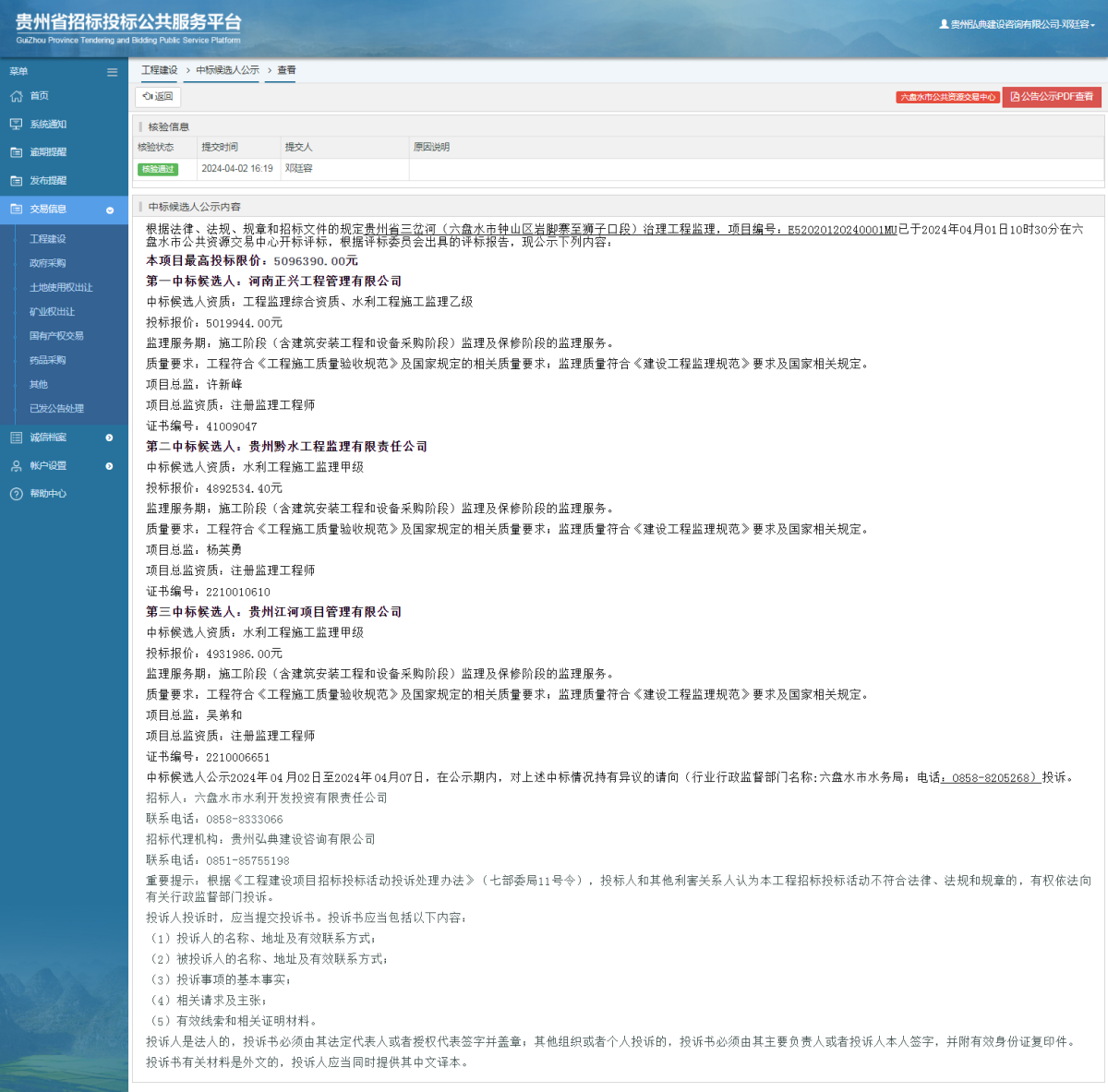Click the underlined phone 0858-8205268
1108x1092 pixels.
(991, 777)
